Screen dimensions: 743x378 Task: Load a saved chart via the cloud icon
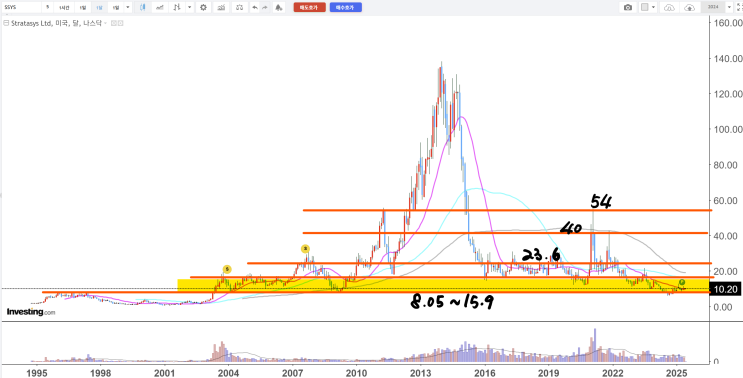669,7
